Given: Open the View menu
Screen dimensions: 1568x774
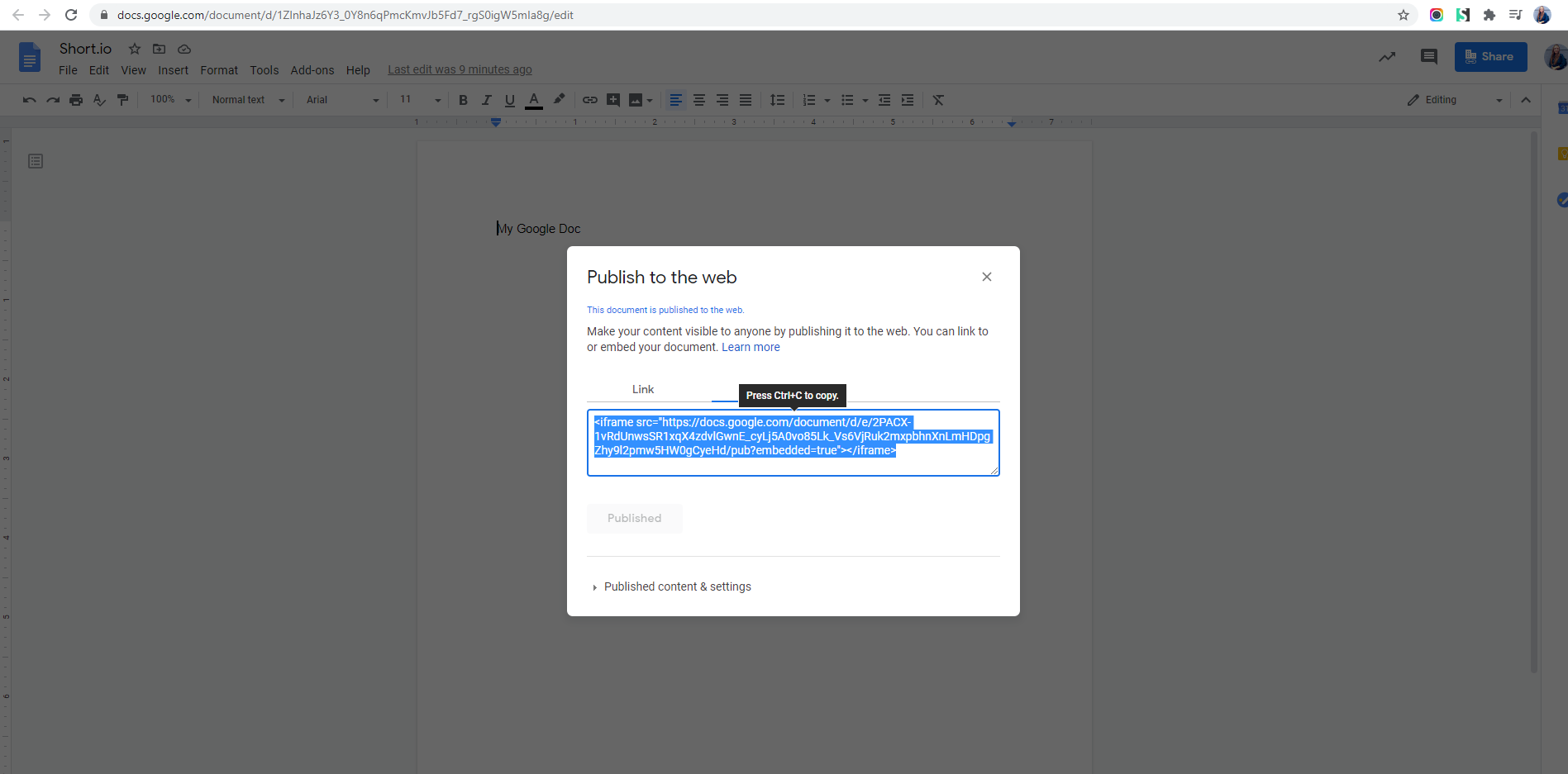Looking at the screenshot, I should [x=133, y=70].
